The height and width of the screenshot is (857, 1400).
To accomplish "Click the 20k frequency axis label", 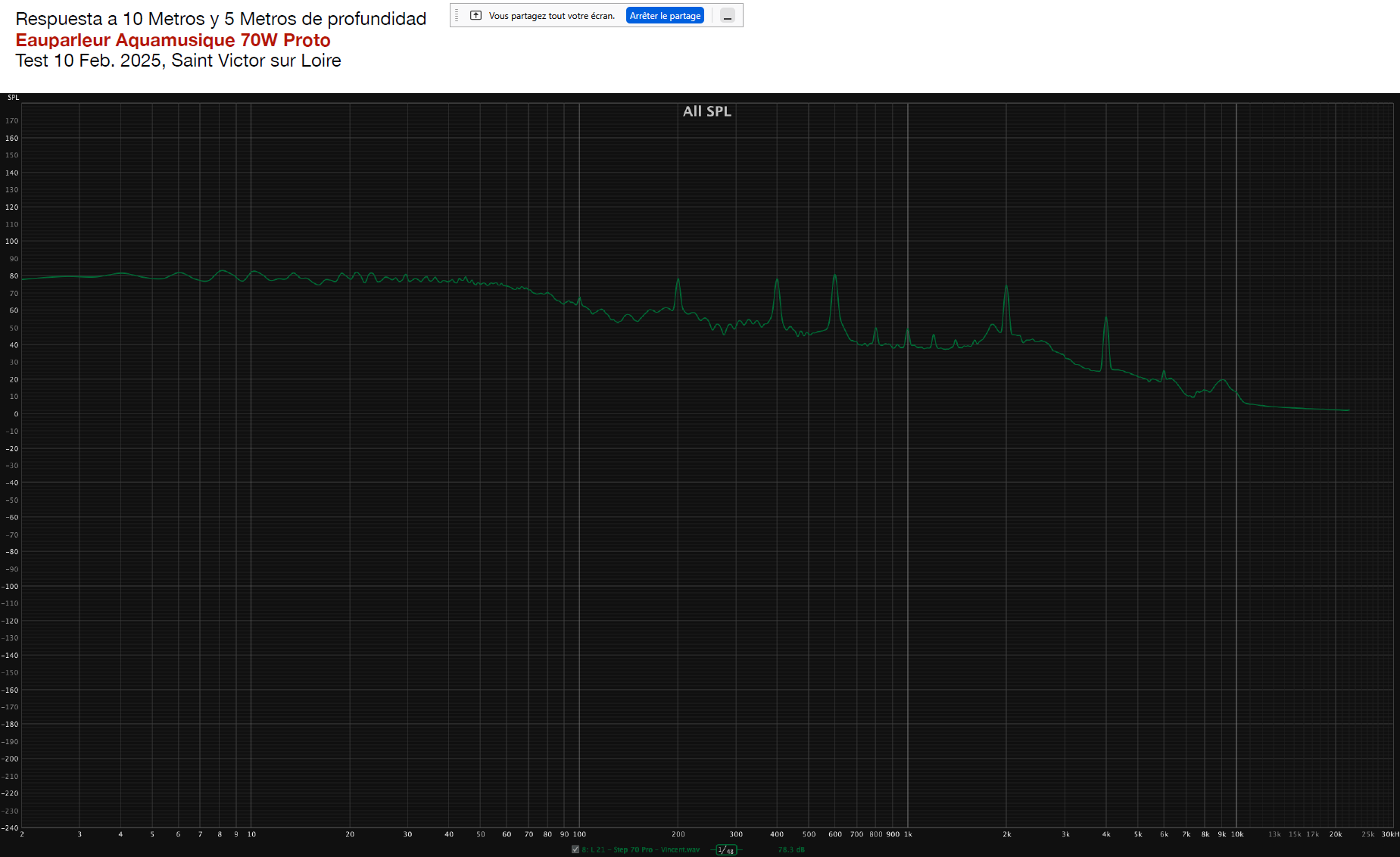I will coord(1336,834).
